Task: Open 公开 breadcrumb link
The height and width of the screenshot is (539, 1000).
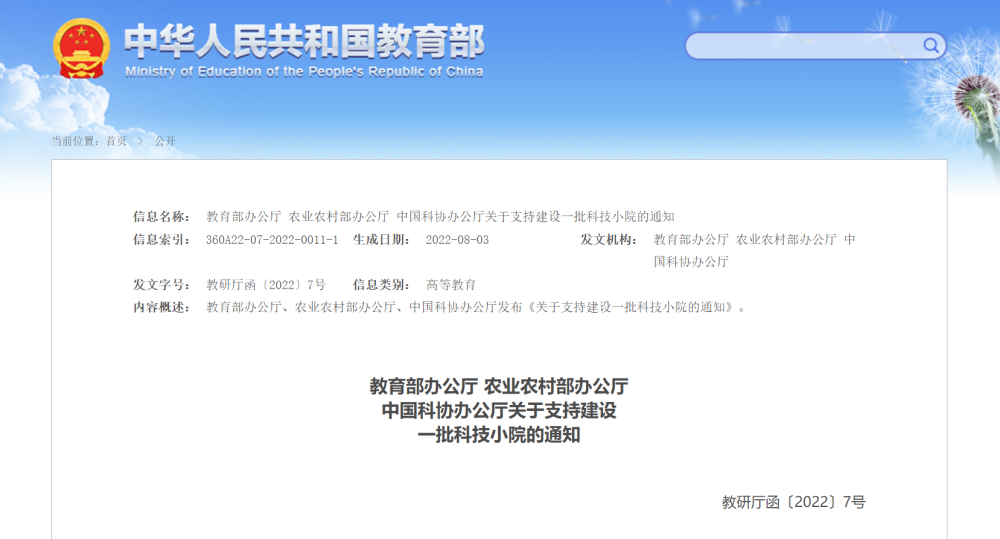Action: pyautogui.click(x=165, y=141)
